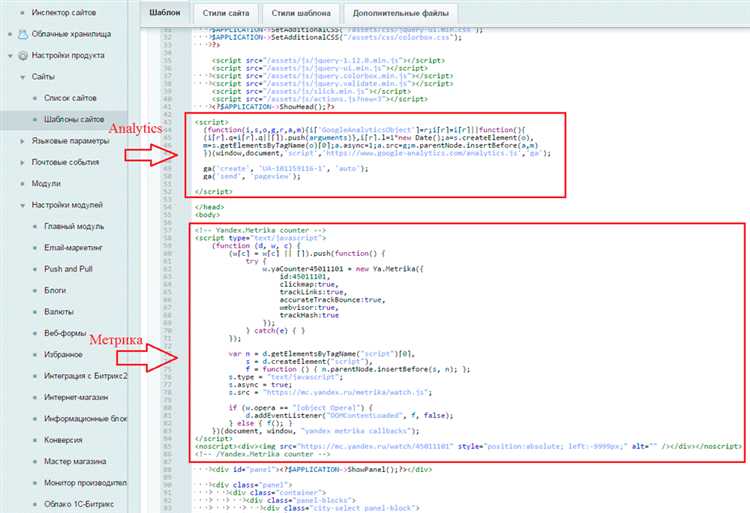Open Главный модуль settings

(x=74, y=226)
